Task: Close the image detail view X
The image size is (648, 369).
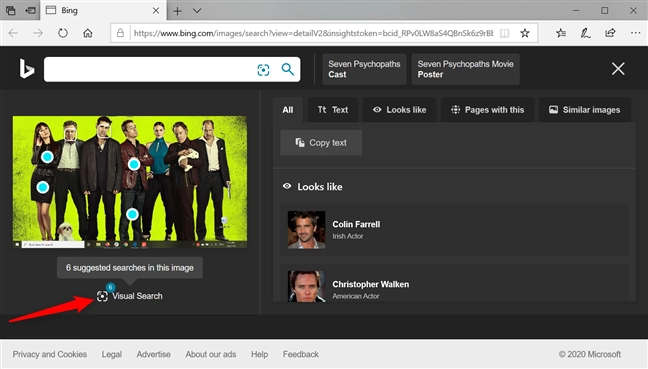Action: (618, 69)
